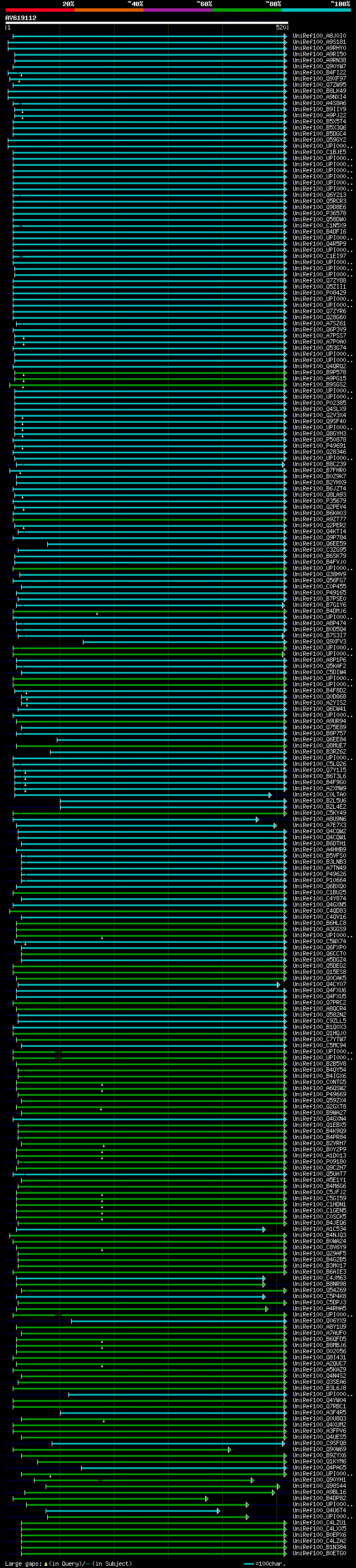Click the green ~80% identity legend bar
The image size is (356, 1568).
247,10
